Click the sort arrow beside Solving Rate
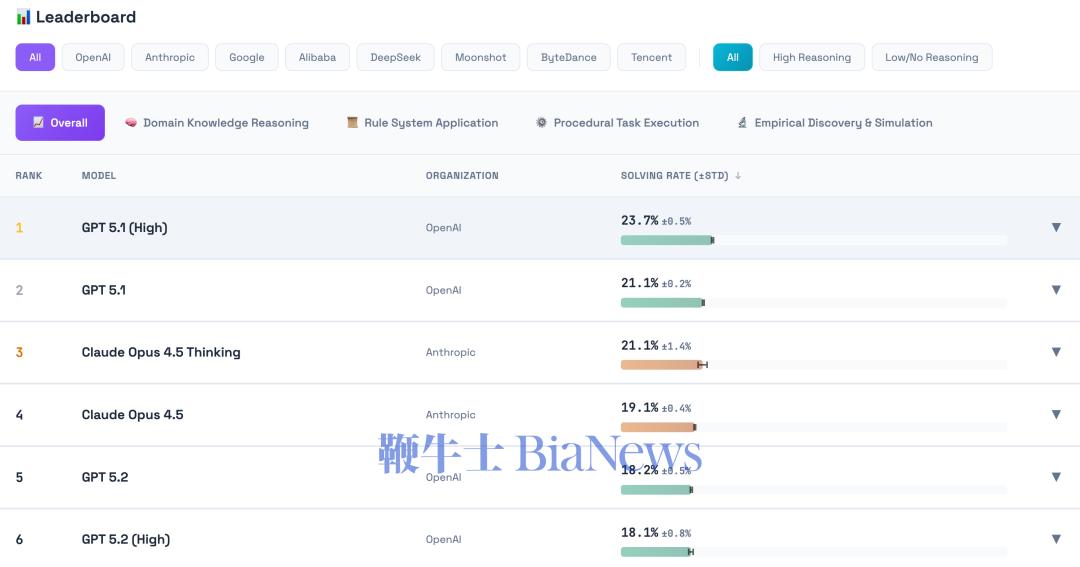This screenshot has height=567, width=1080. click(738, 176)
